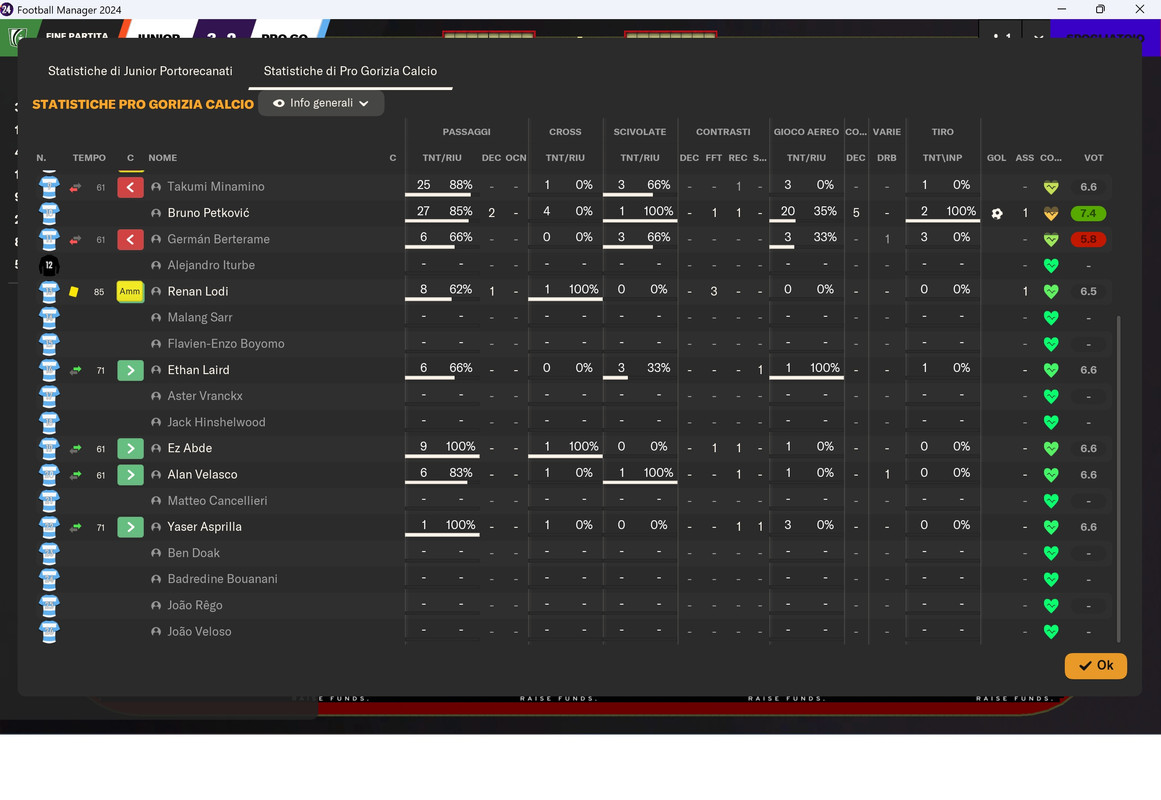Click the condition heart icon for Bruno Petković
The height and width of the screenshot is (800, 1161).
[1051, 213]
